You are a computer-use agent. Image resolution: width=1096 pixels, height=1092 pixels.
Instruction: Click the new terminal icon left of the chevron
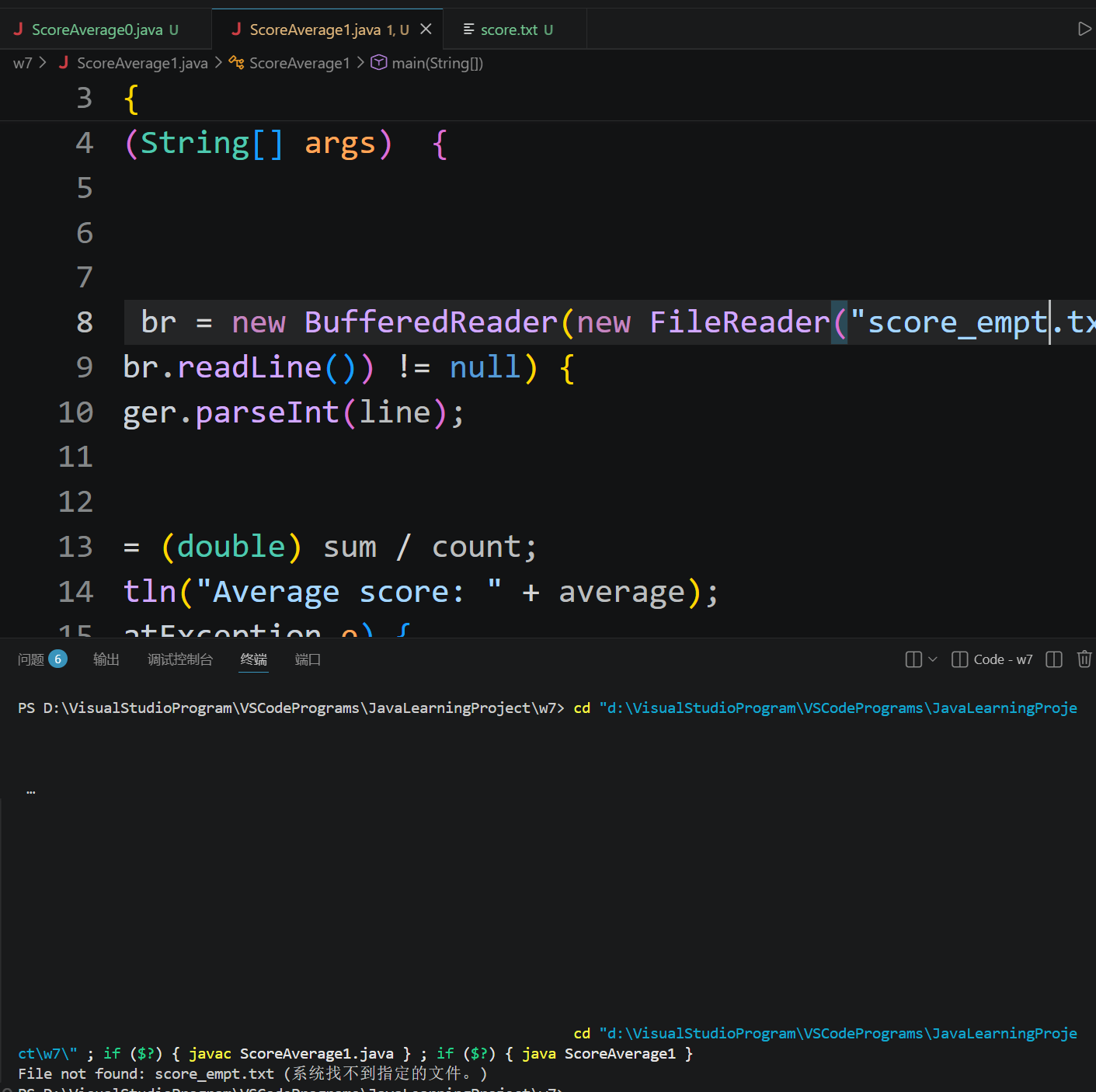[913, 659]
